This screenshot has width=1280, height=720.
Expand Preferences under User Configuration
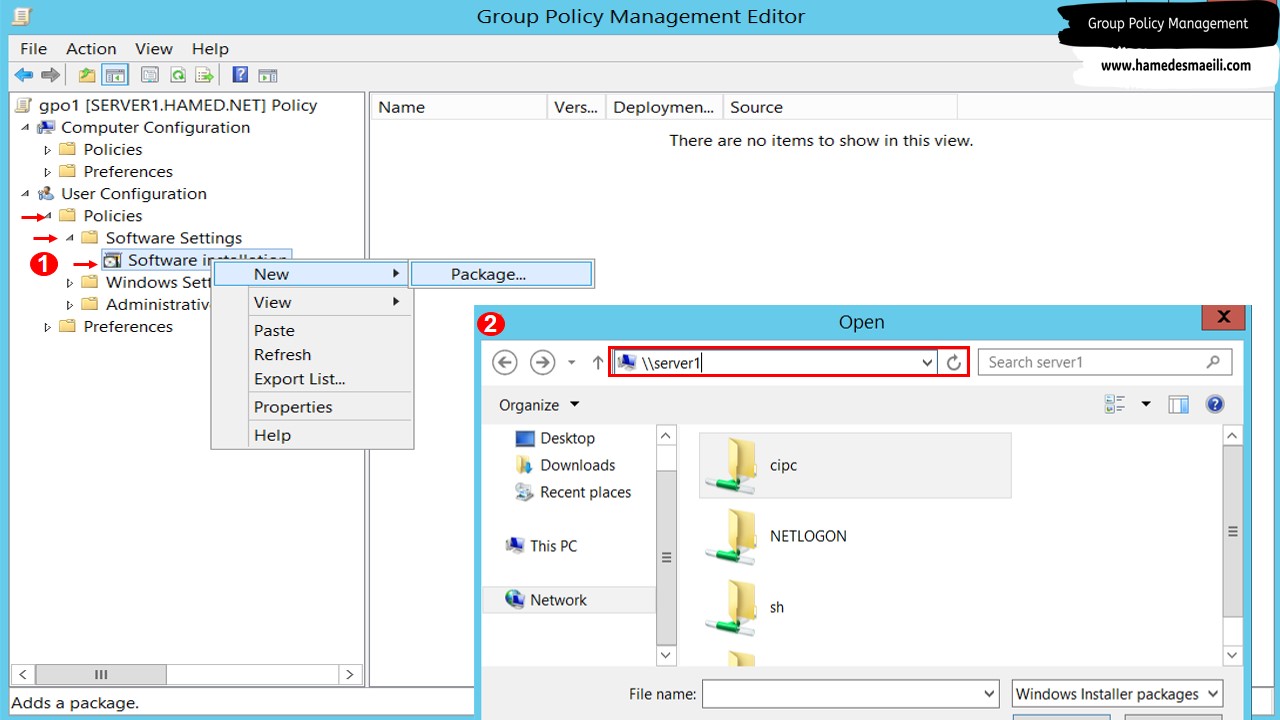[47, 327]
